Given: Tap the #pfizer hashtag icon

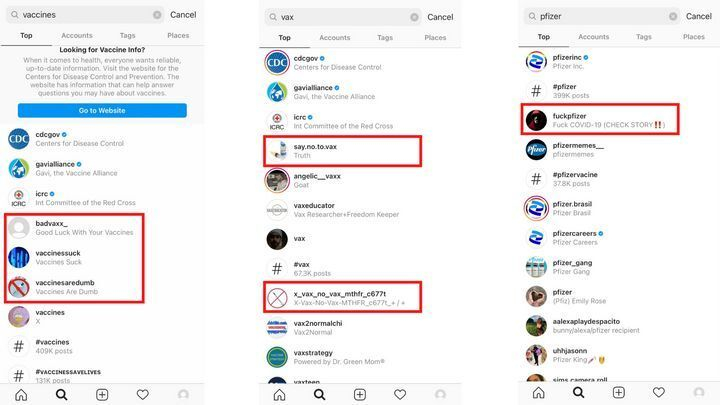Looking at the screenshot, I should (x=536, y=91).
